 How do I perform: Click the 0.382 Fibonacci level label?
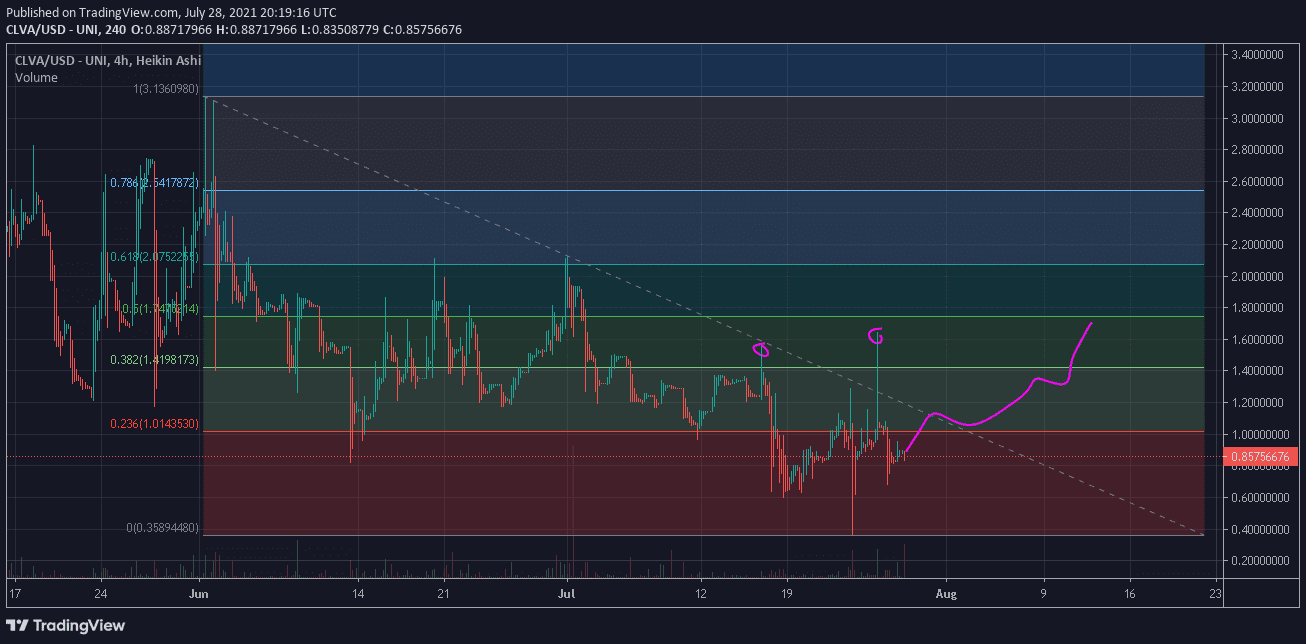click(154, 359)
